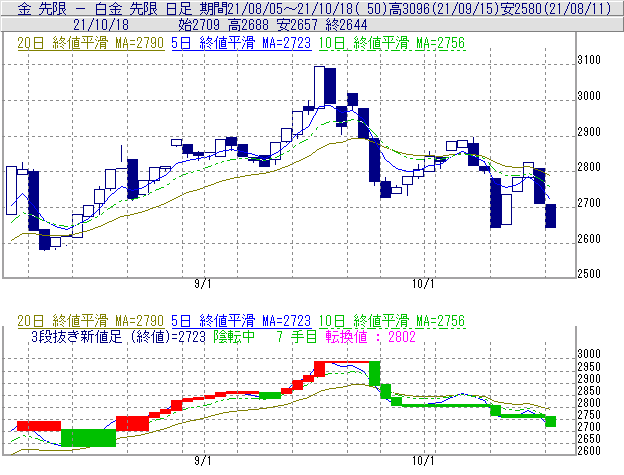Click the green '陰転中' status text
This screenshot has width=624, height=475.
(234, 337)
